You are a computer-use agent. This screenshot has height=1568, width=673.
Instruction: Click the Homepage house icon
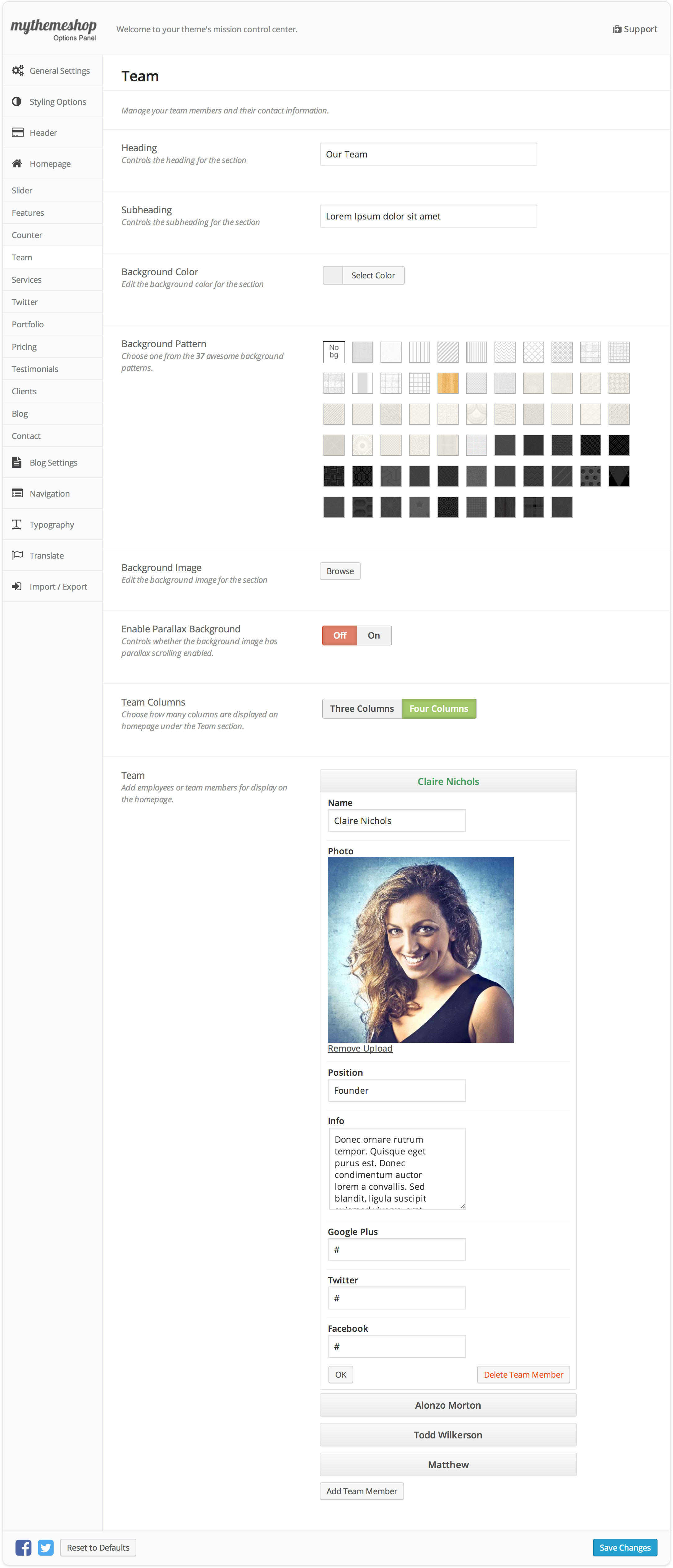[17, 164]
